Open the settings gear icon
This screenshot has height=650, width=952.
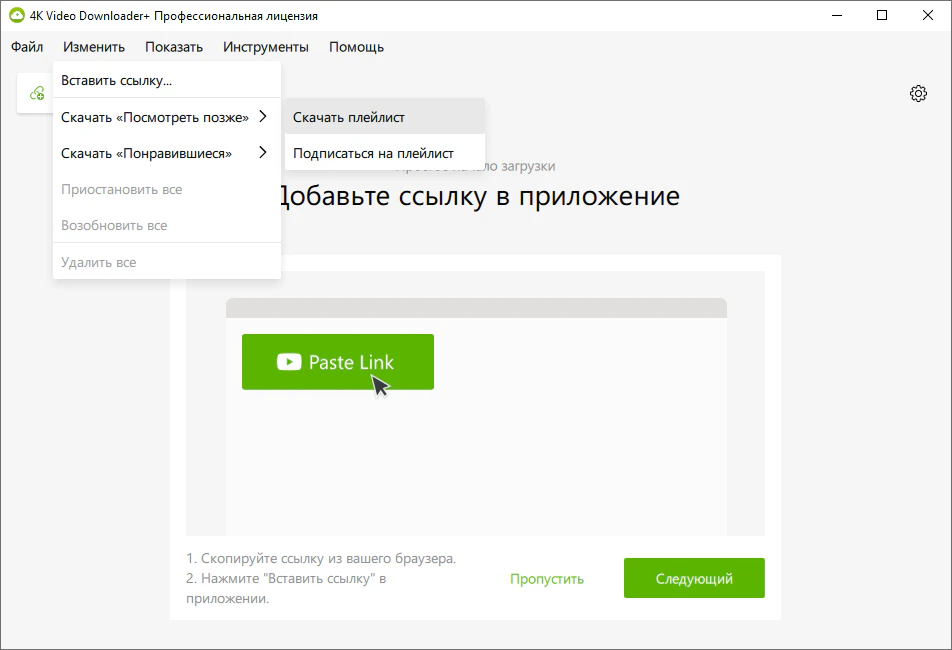pos(918,93)
